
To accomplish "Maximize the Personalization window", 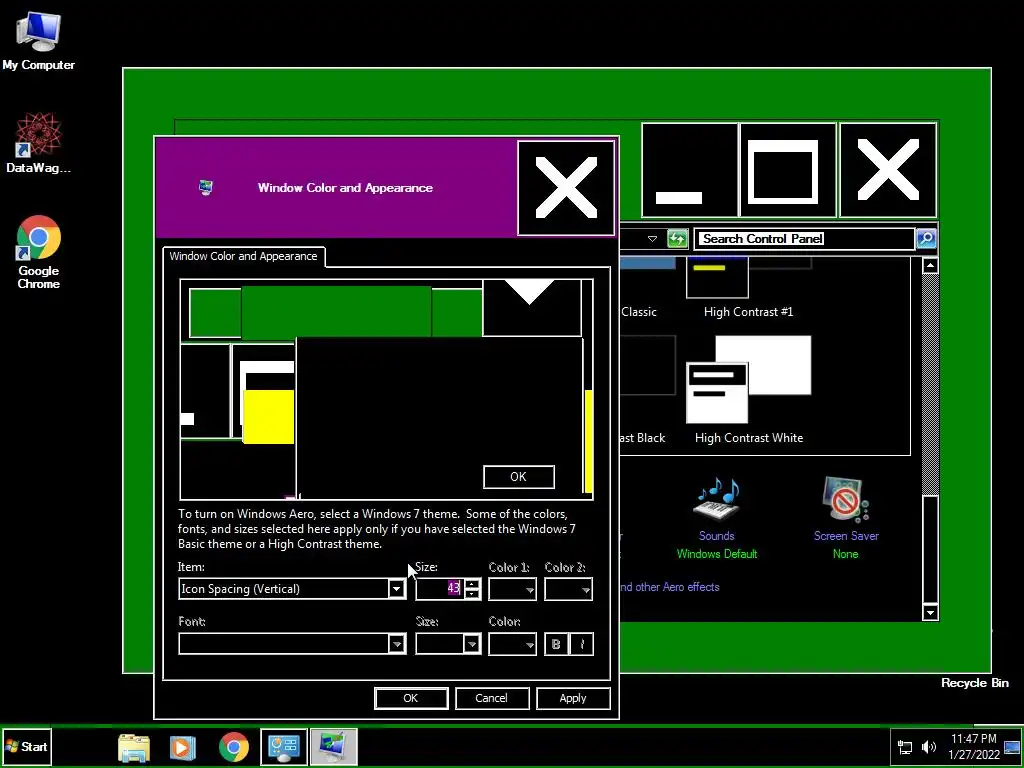I will (x=788, y=170).
